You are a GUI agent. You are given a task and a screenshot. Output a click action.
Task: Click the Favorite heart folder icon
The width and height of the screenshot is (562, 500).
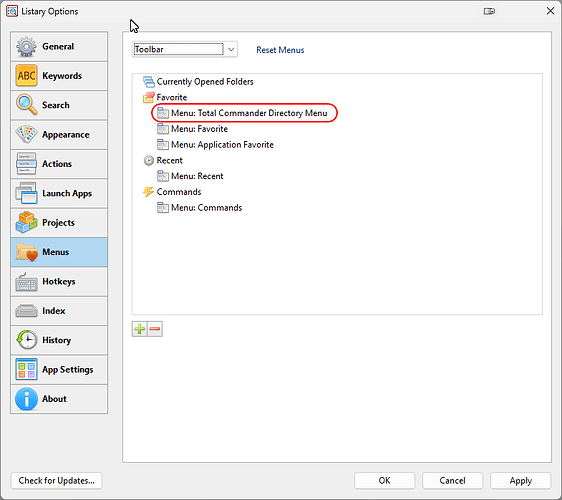coord(149,97)
